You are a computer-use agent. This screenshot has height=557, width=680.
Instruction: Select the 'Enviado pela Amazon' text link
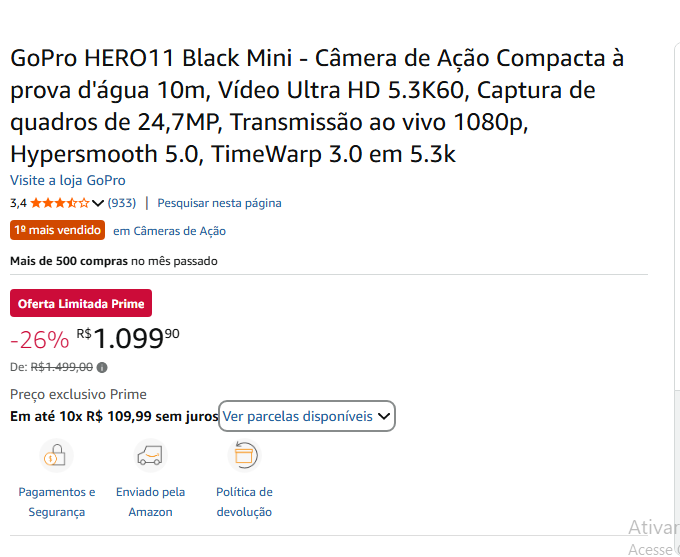[x=150, y=502]
